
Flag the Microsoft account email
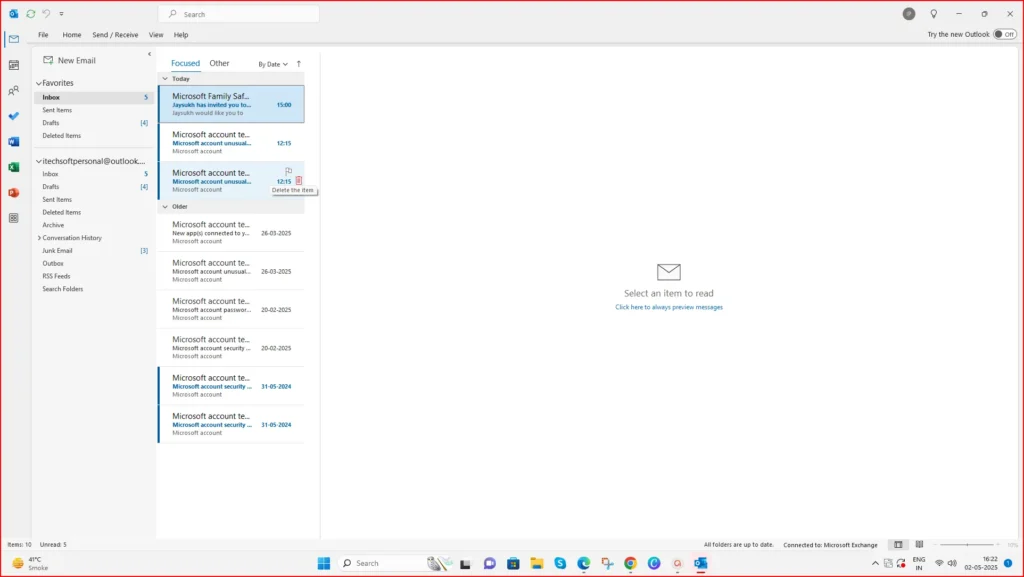pos(288,169)
